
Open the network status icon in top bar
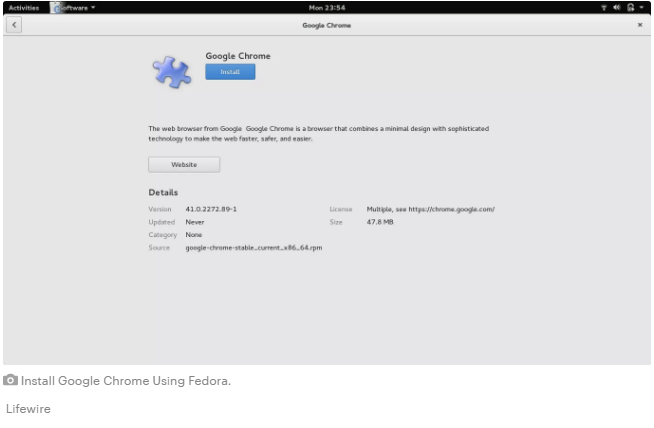[604, 8]
